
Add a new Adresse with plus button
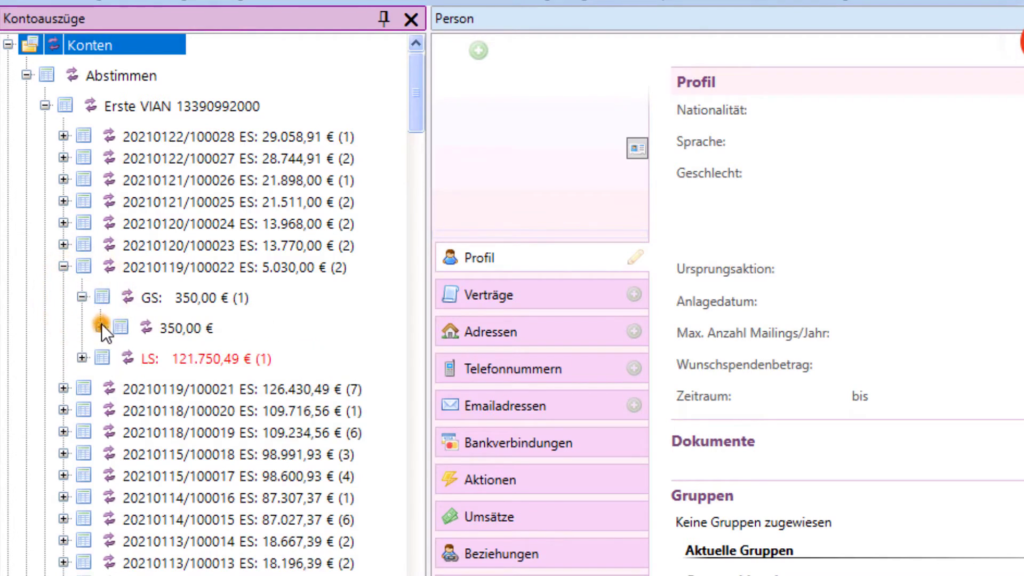point(633,331)
